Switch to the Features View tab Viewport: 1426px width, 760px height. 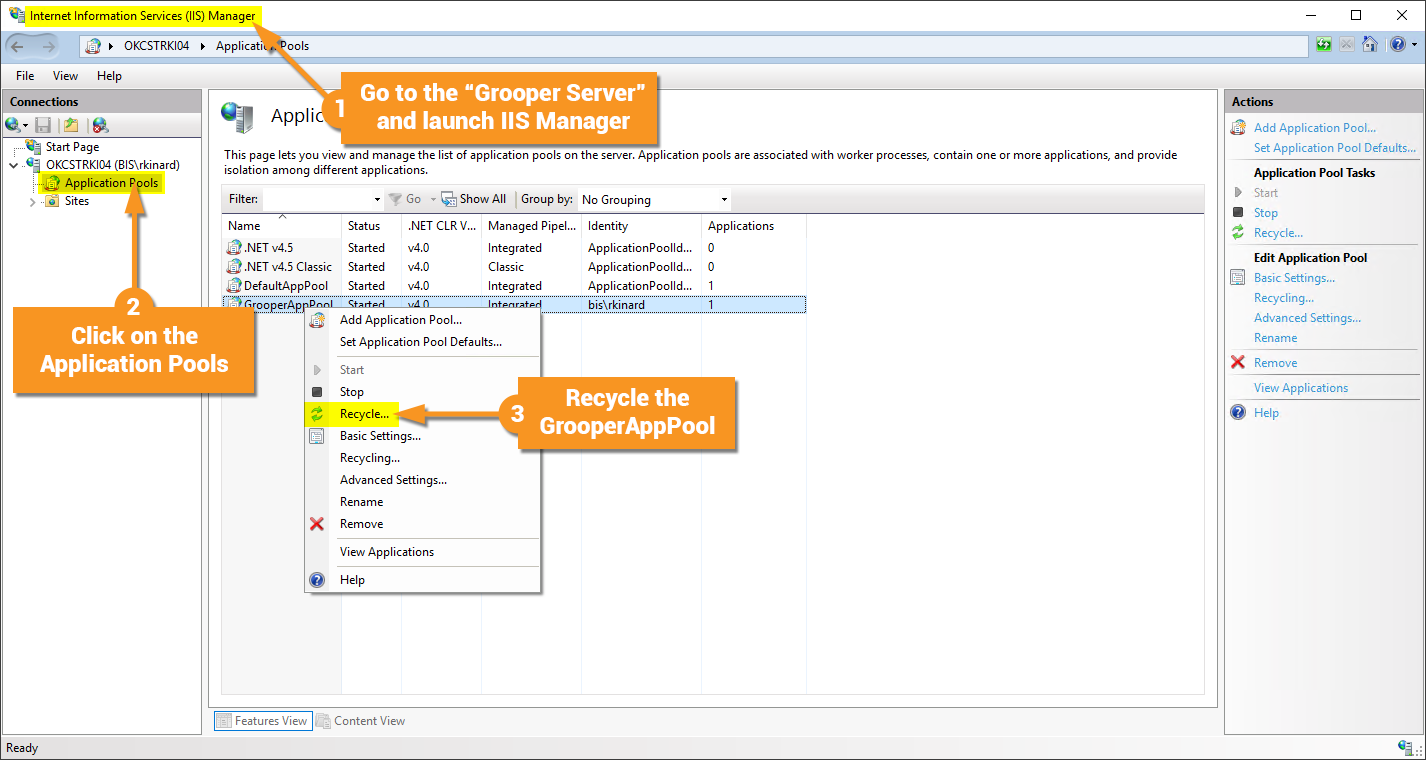(263, 721)
